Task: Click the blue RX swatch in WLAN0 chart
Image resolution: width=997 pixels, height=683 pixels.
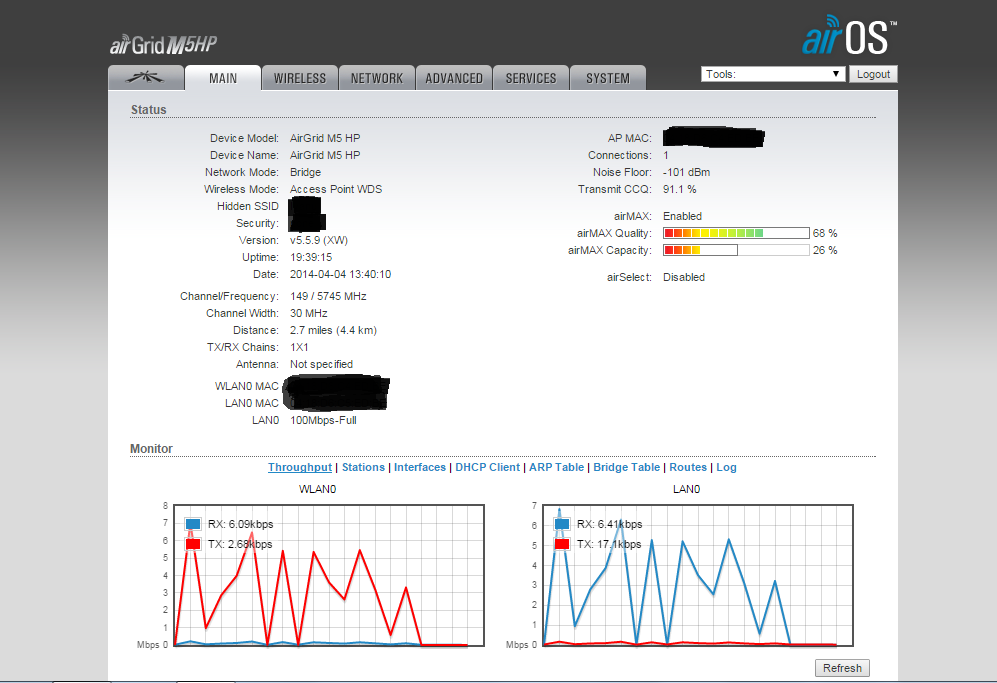Action: pos(193,524)
